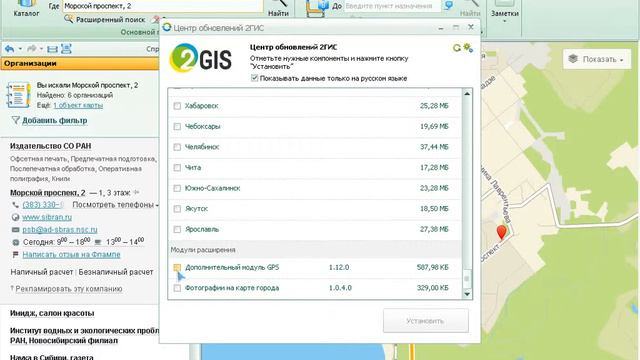
Task: Open the Заметки dropdown arrow
Action: pos(504,21)
